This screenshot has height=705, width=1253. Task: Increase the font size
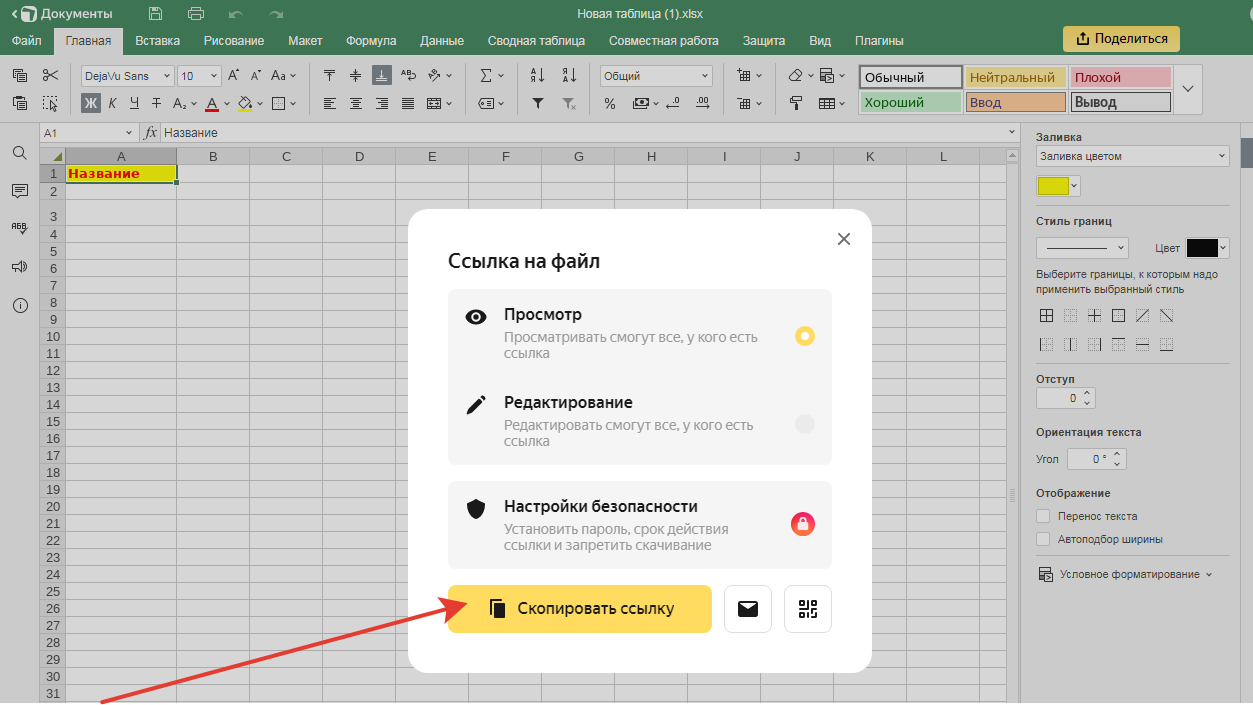point(234,75)
